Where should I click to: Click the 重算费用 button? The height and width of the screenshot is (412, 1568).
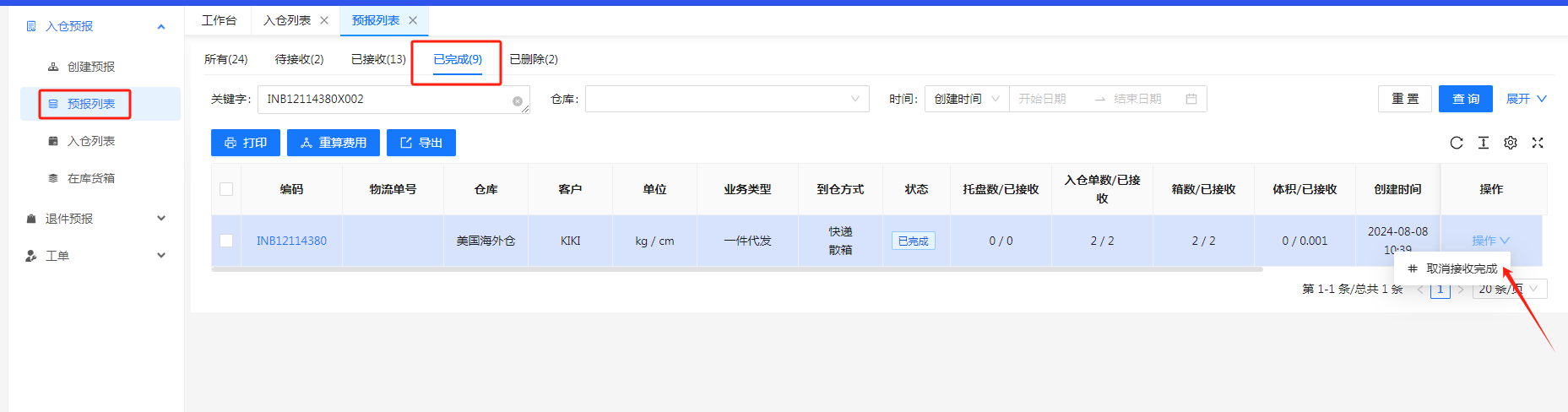334,143
